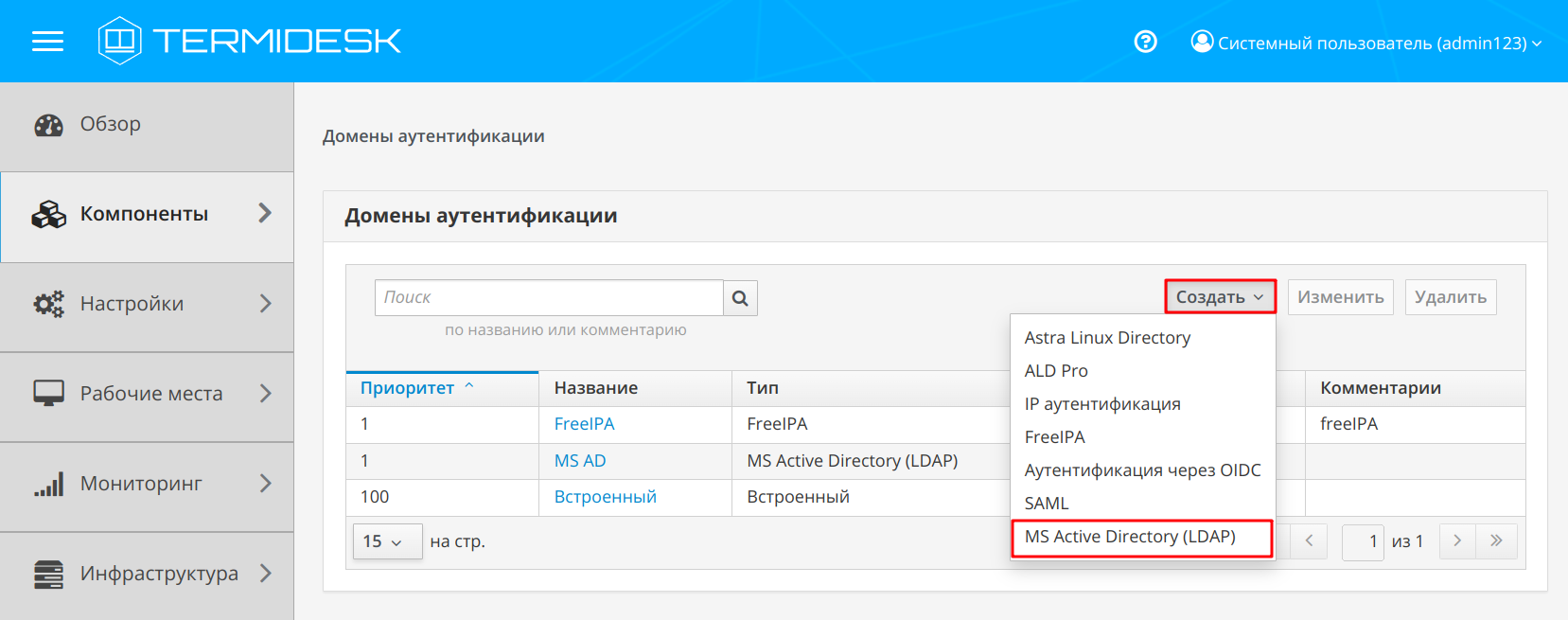
Task: Click the Удалить button
Action: click(1450, 297)
